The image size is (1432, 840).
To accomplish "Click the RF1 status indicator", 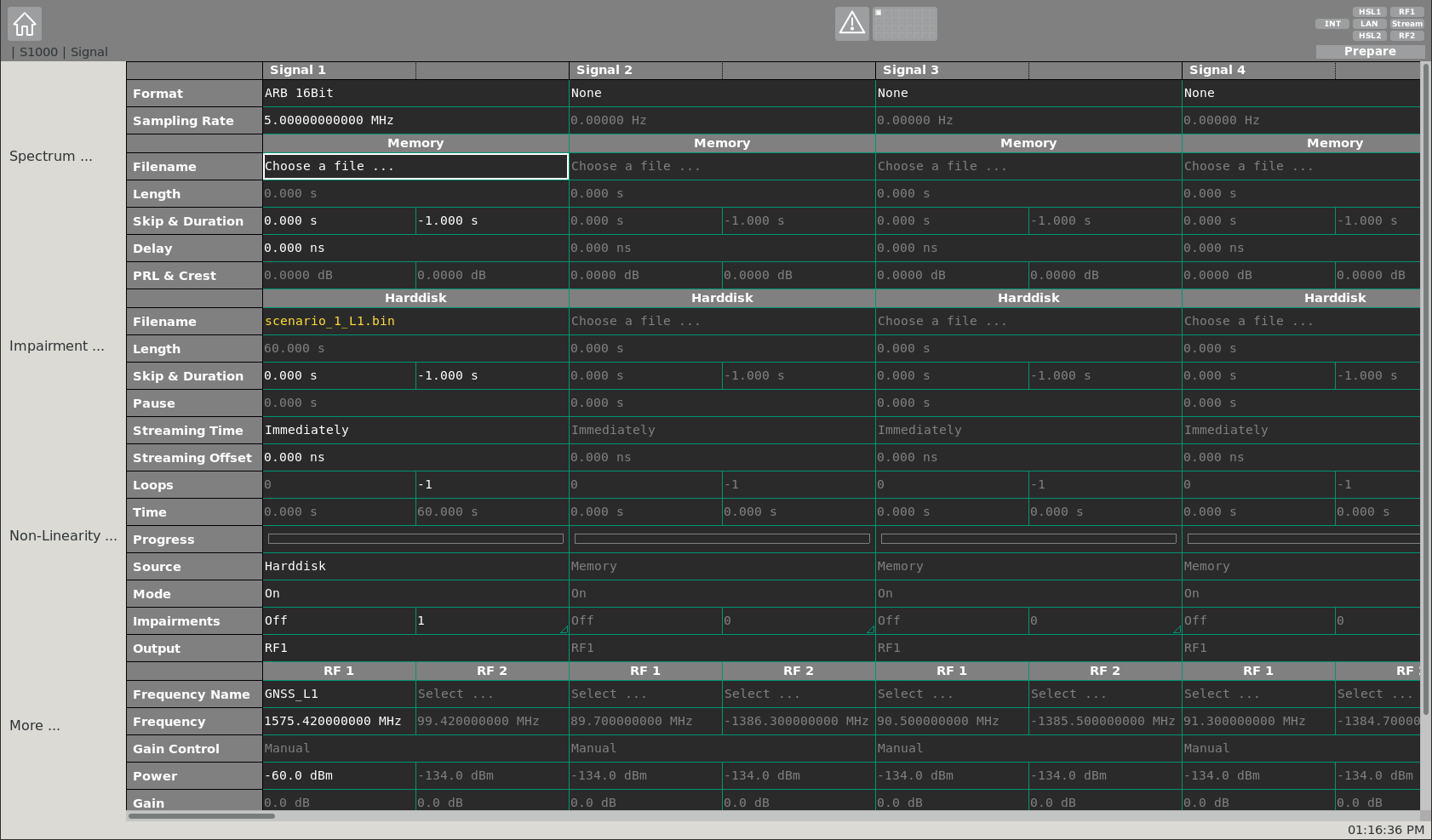I will [1406, 12].
